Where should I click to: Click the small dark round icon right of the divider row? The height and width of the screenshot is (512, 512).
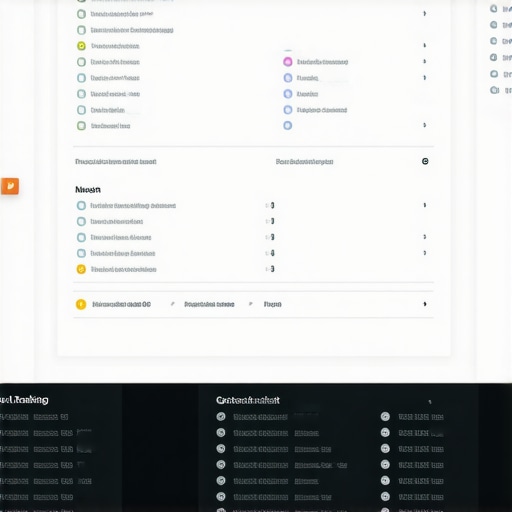tap(425, 161)
